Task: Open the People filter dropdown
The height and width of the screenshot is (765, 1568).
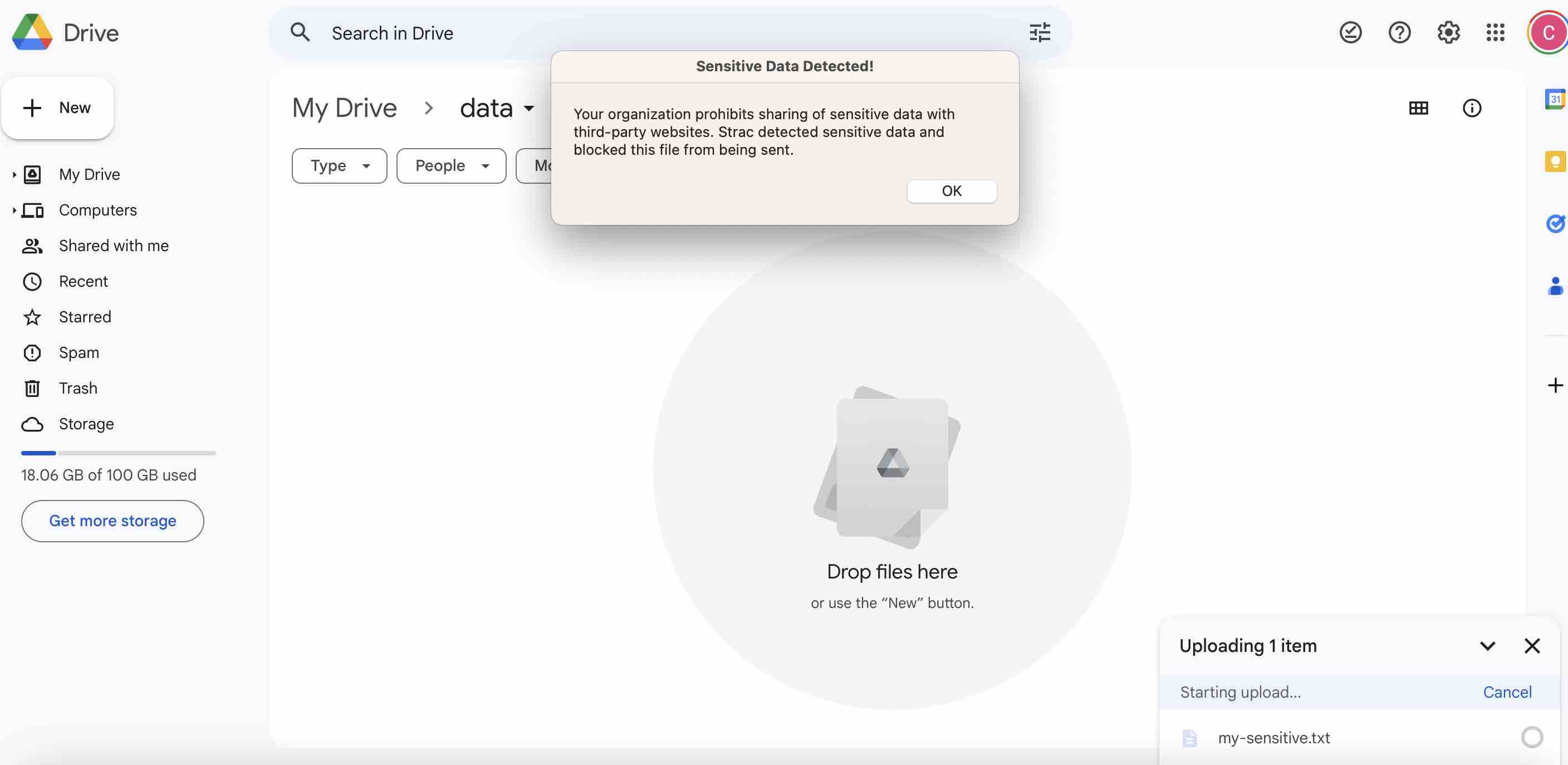Action: click(451, 165)
